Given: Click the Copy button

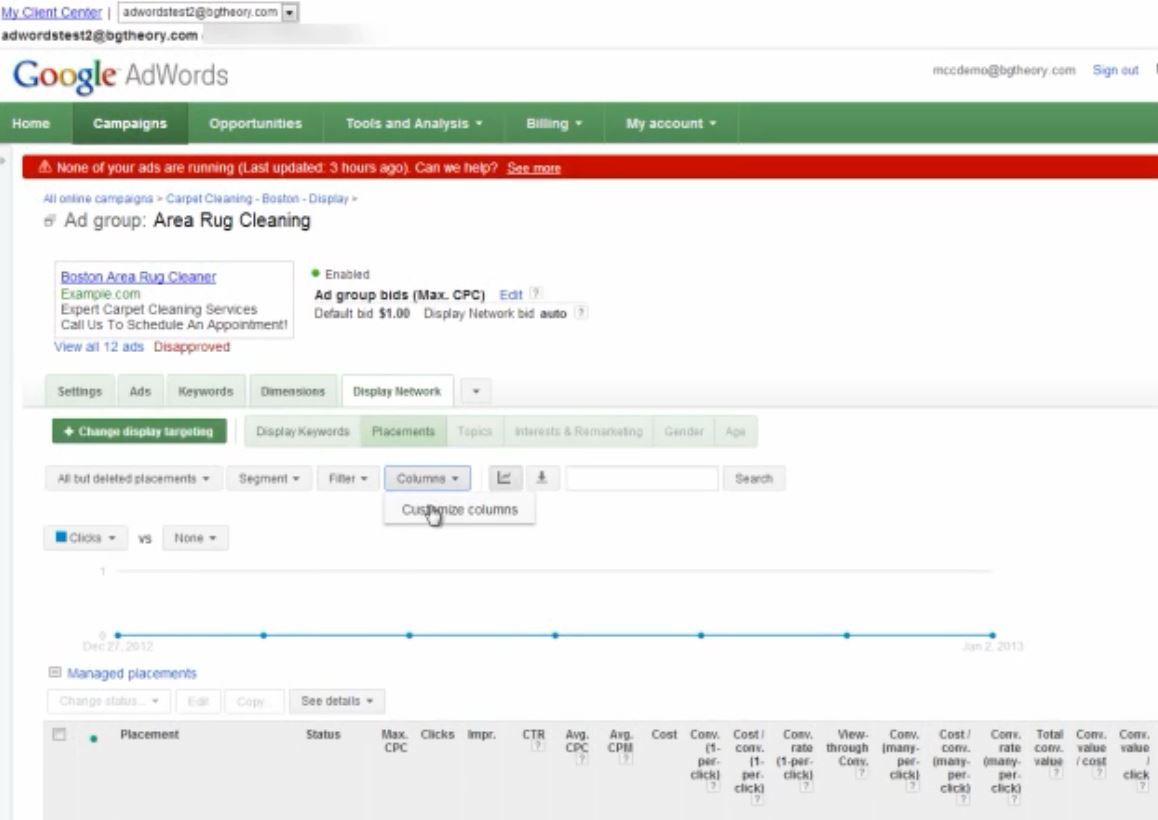Looking at the screenshot, I should [x=254, y=701].
